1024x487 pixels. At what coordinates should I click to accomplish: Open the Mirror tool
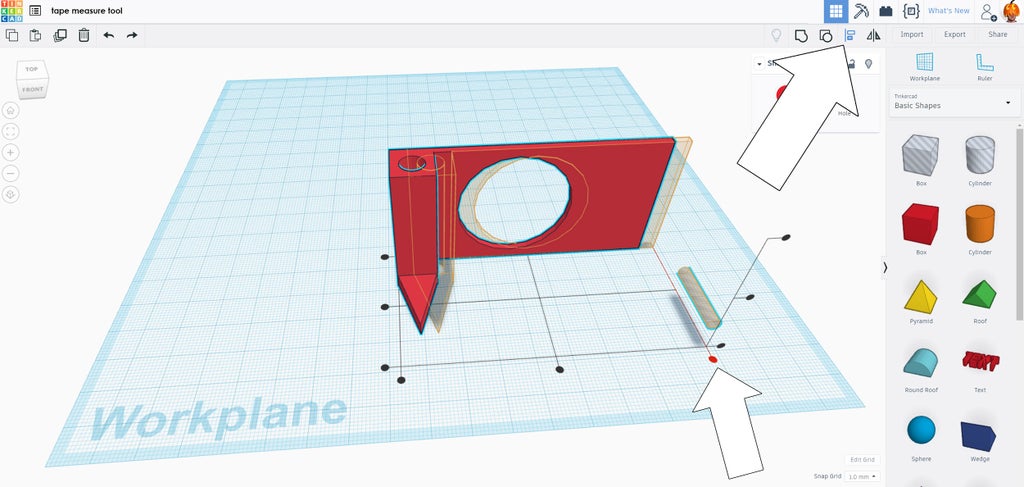pyautogui.click(x=873, y=35)
